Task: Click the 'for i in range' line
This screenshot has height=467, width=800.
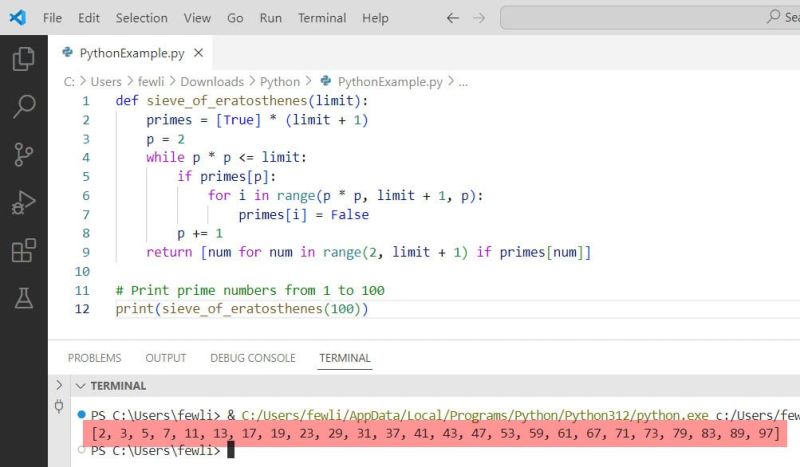Action: [x=345, y=195]
